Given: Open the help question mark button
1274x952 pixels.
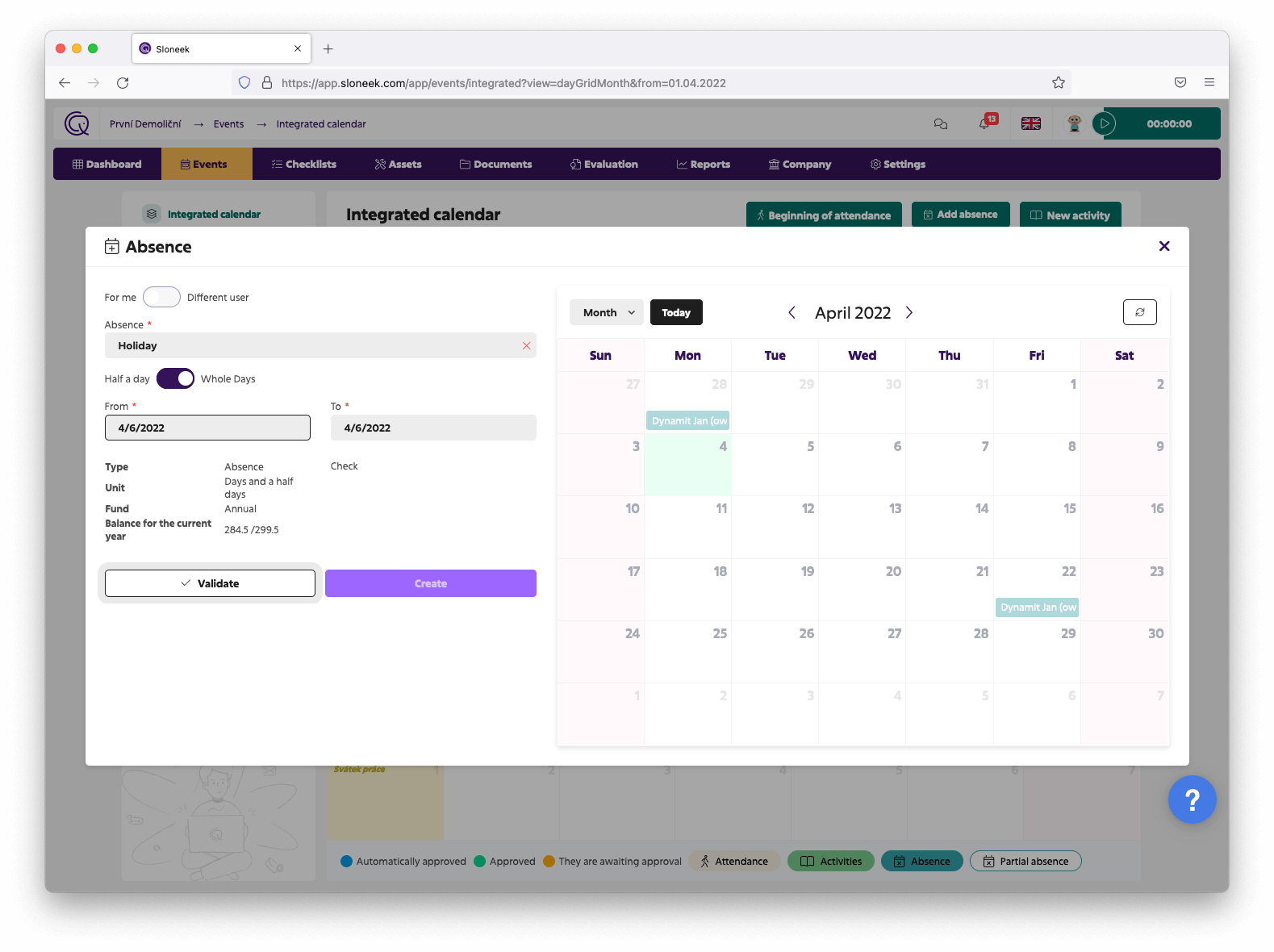Looking at the screenshot, I should pos(1192,800).
